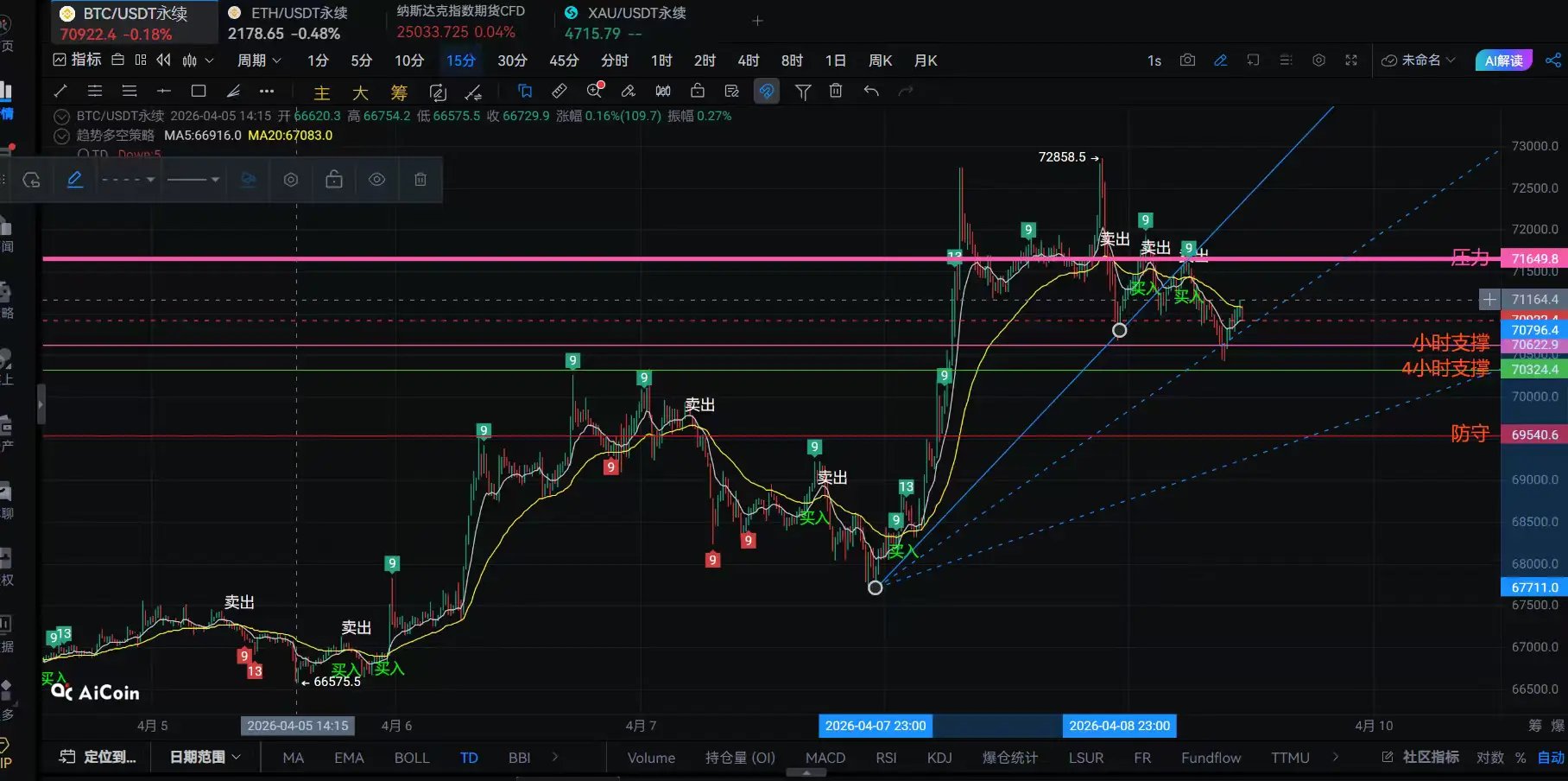
Task: Collapse the BTC/USDT info legend row
Action: coord(61,116)
